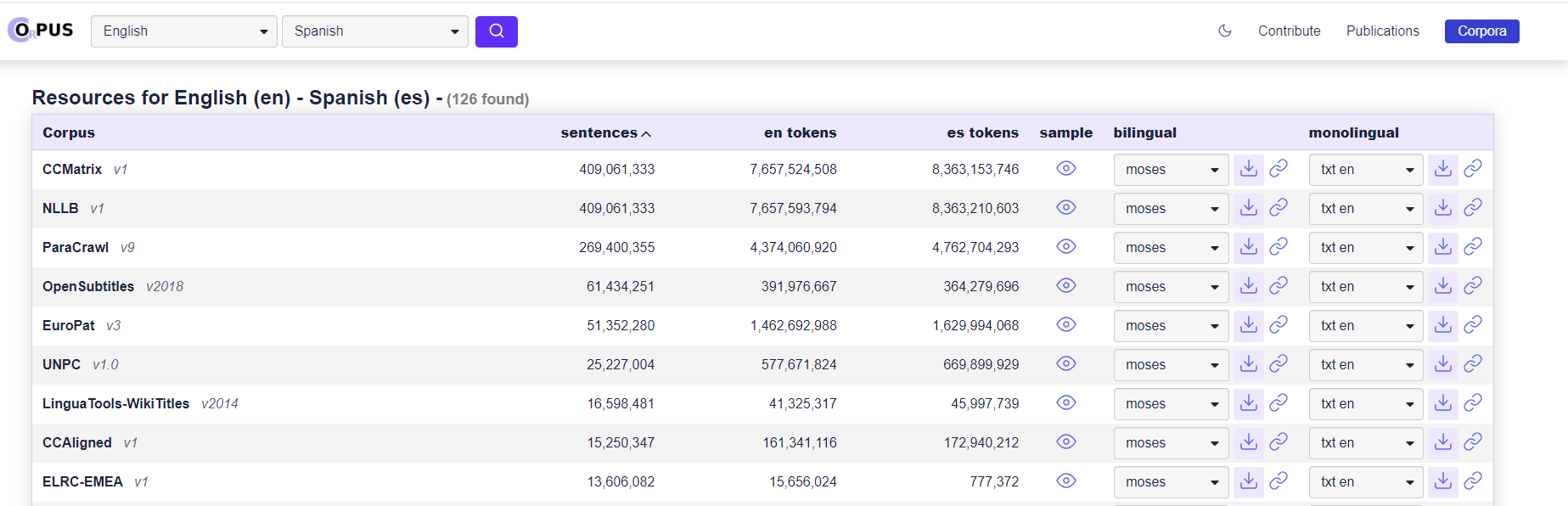
Task: View the sample for CCMatrix
Action: (1065, 169)
